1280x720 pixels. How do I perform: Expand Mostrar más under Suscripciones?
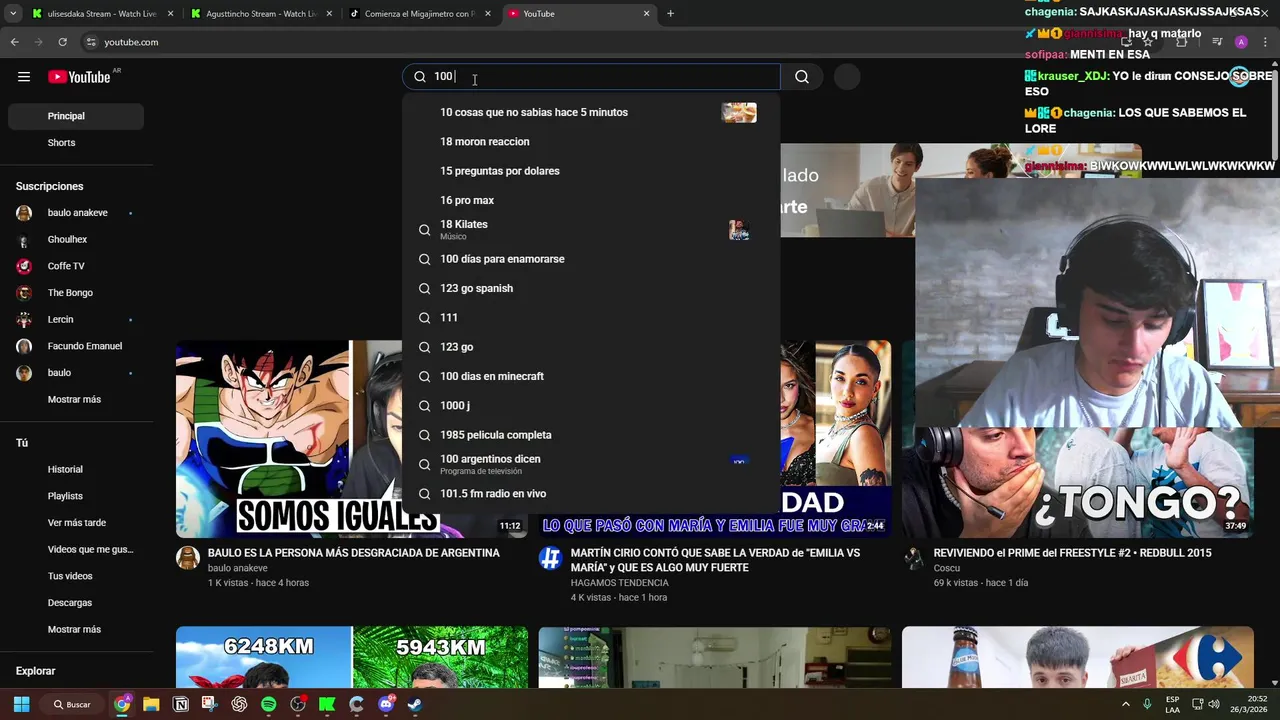click(74, 399)
